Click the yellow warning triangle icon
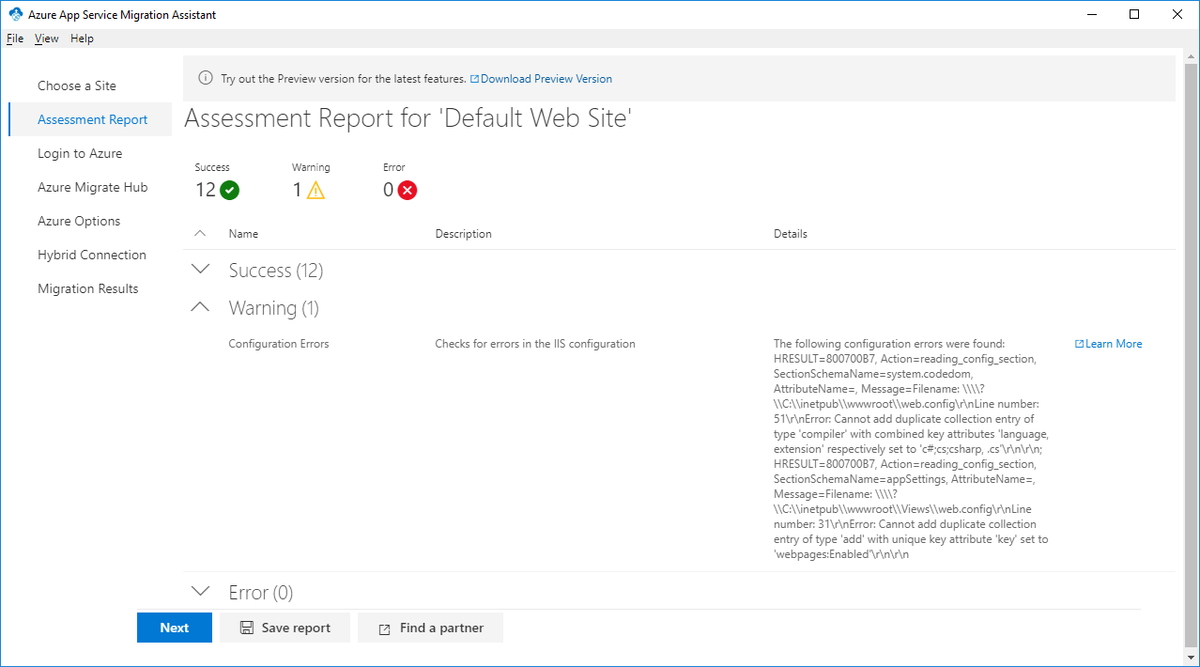 (x=316, y=190)
